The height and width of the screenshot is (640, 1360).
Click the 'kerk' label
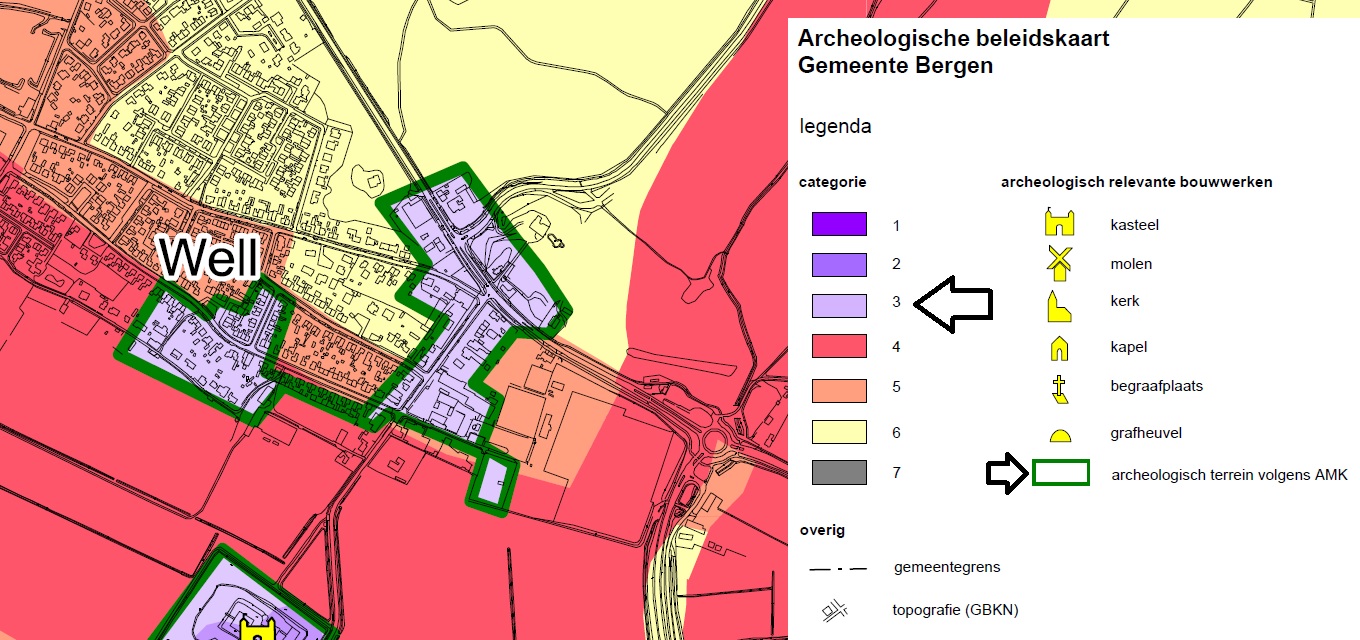click(x=1125, y=301)
